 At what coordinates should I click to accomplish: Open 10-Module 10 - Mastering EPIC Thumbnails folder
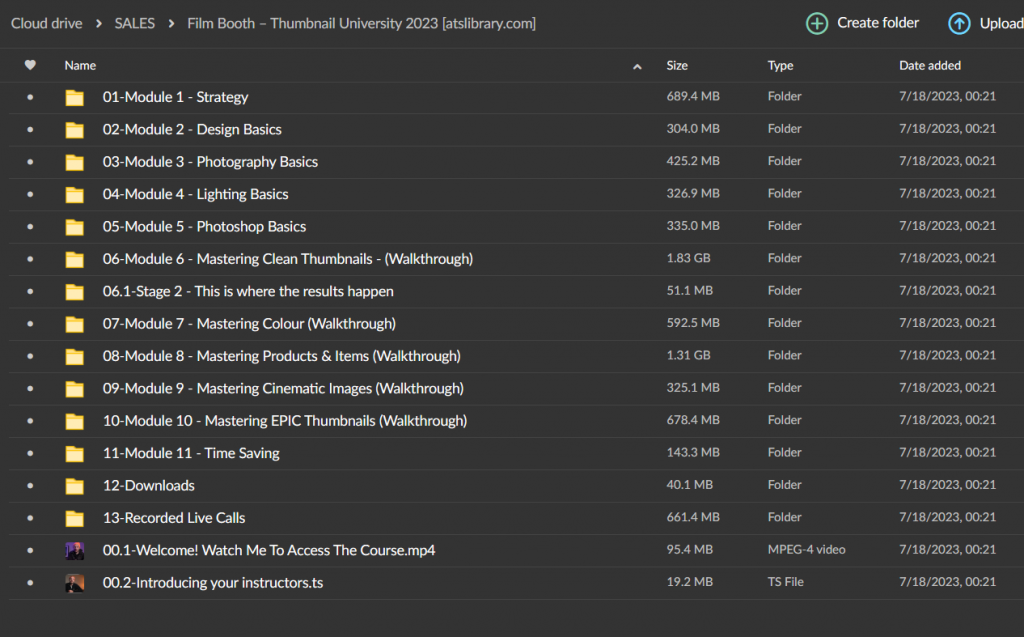(284, 421)
